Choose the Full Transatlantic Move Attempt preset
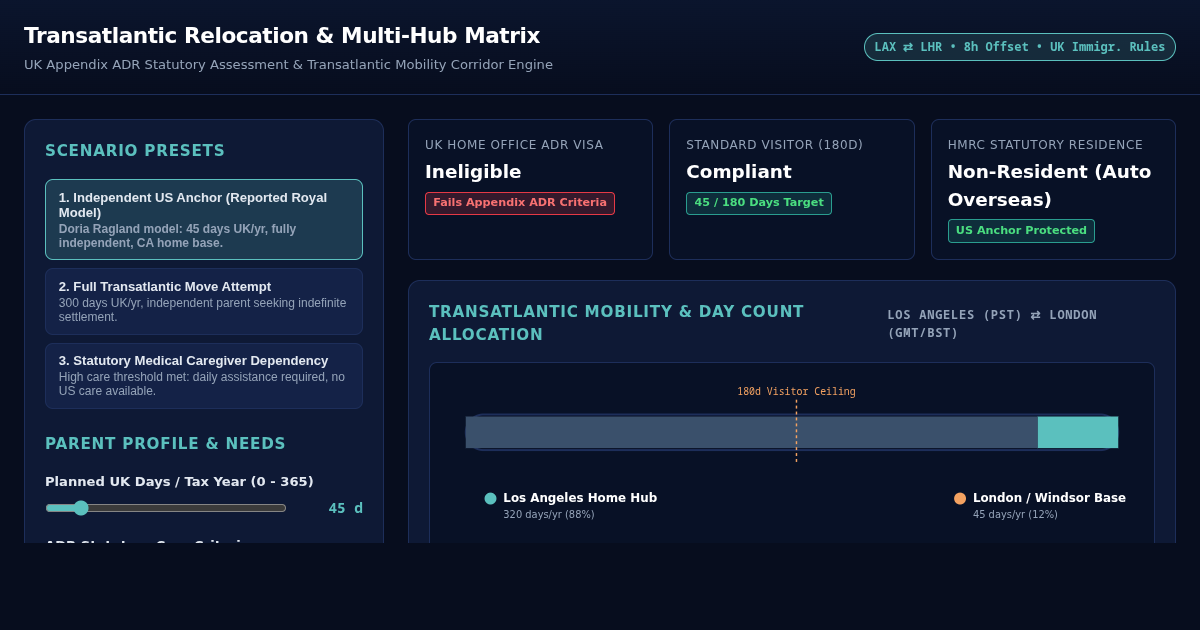Viewport: 1200px width, 630px height. pyautogui.click(x=204, y=301)
